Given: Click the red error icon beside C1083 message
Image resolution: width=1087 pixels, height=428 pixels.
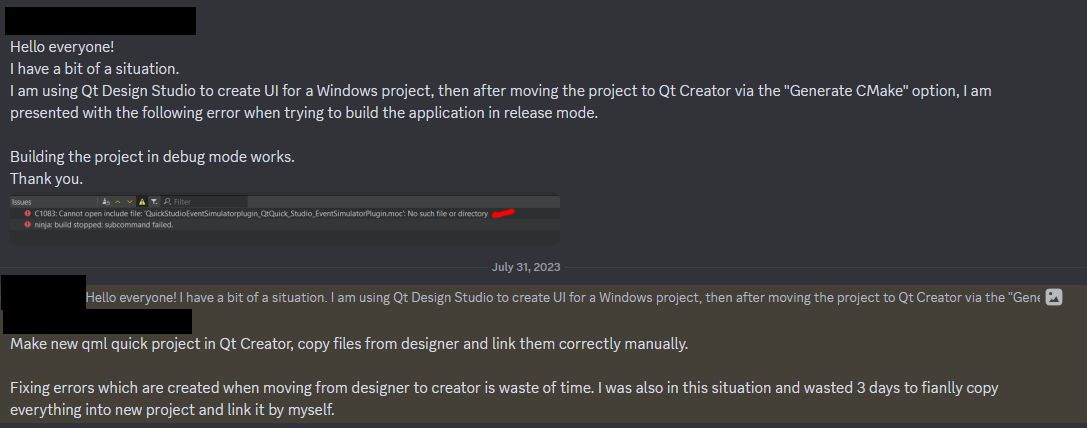Looking at the screenshot, I should 27,213.
